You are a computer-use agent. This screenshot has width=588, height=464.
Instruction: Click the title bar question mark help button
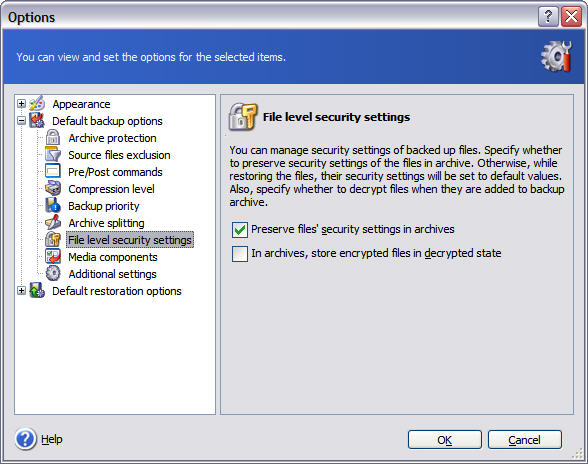pyautogui.click(x=548, y=17)
